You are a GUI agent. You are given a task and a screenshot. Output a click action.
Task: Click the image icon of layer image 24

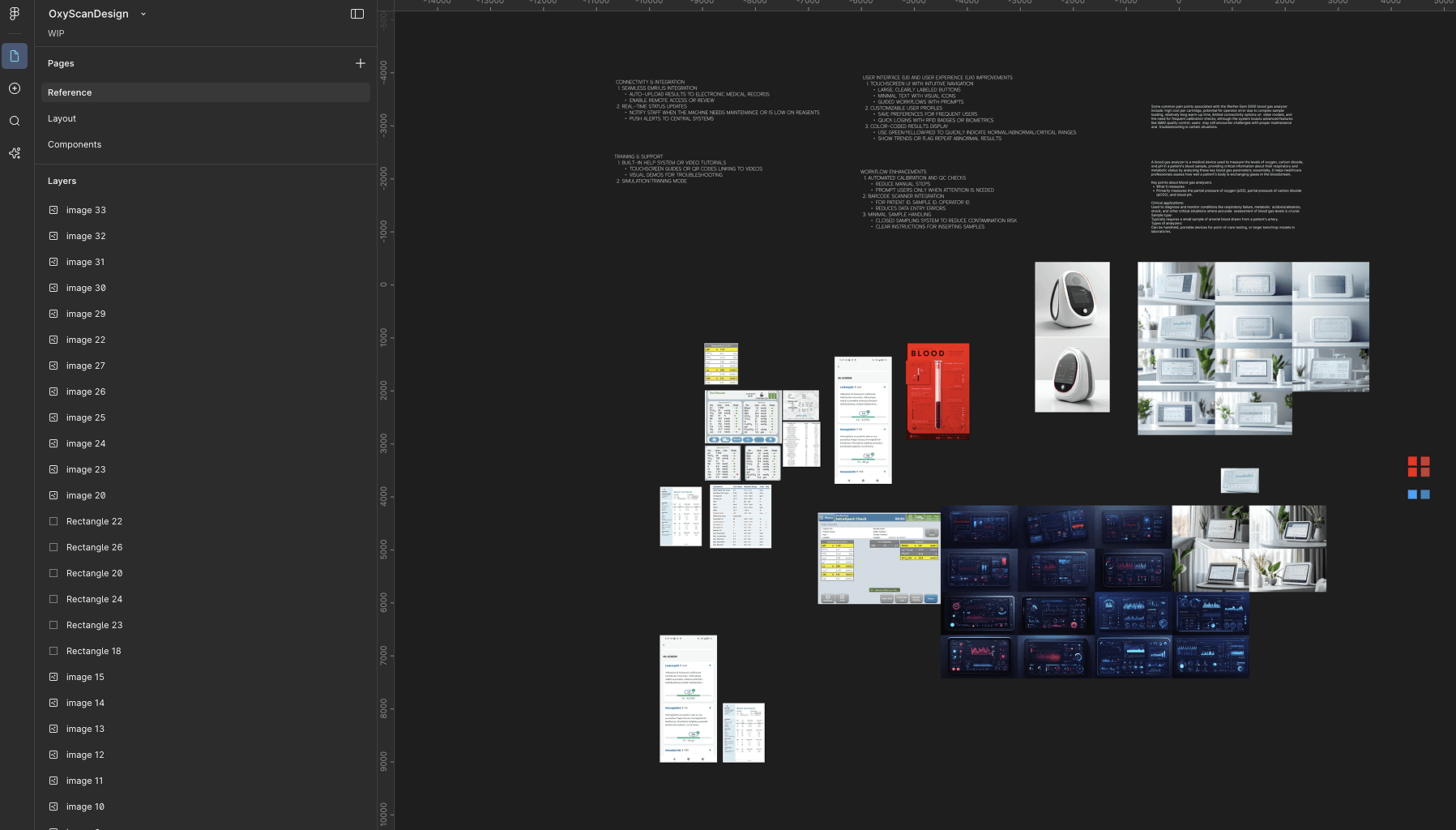click(x=53, y=443)
